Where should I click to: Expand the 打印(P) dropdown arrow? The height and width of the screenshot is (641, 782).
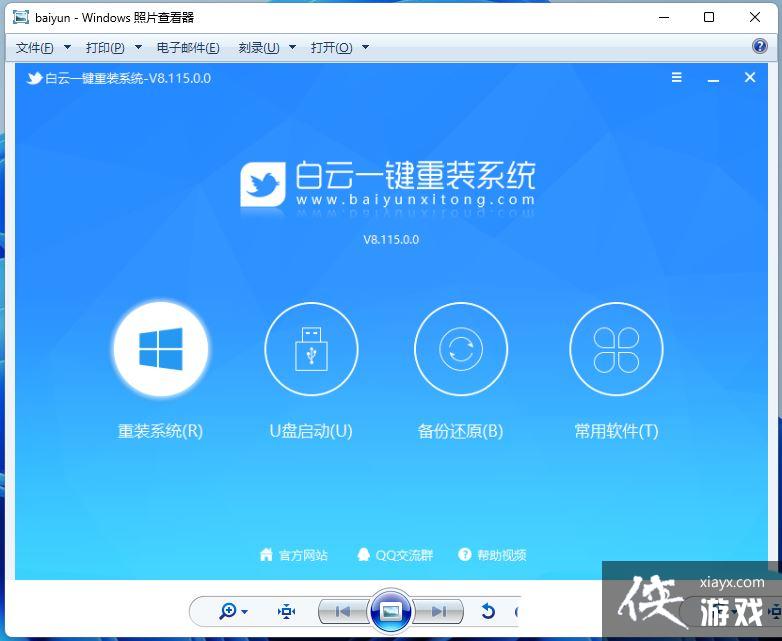138,47
